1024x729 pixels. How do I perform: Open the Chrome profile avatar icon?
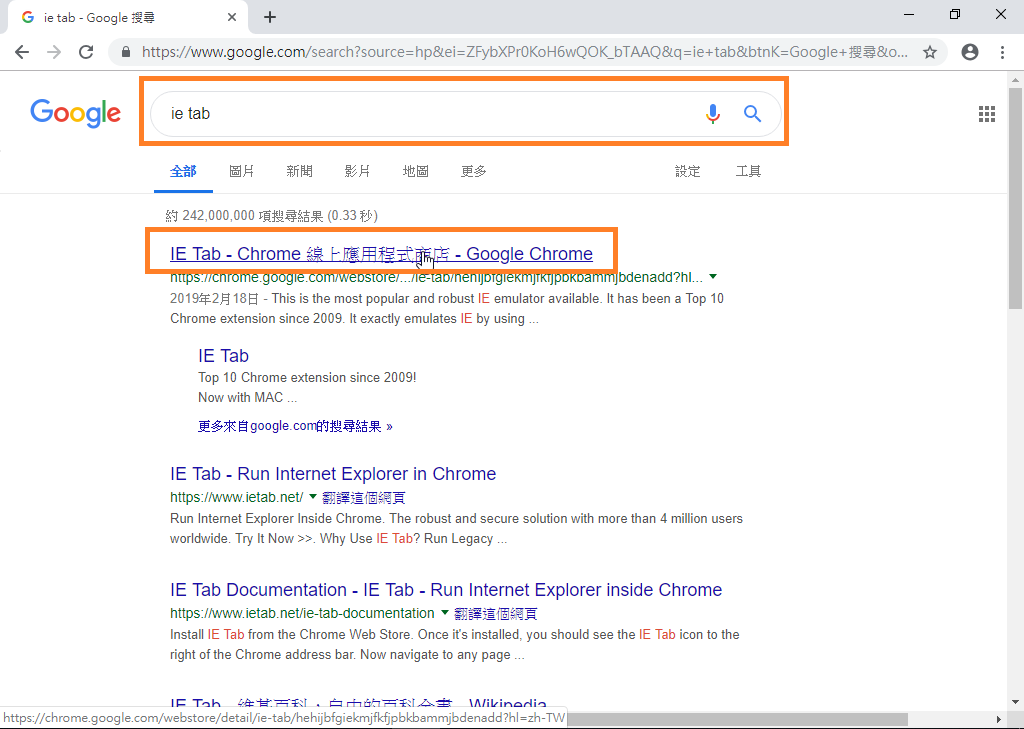[970, 52]
